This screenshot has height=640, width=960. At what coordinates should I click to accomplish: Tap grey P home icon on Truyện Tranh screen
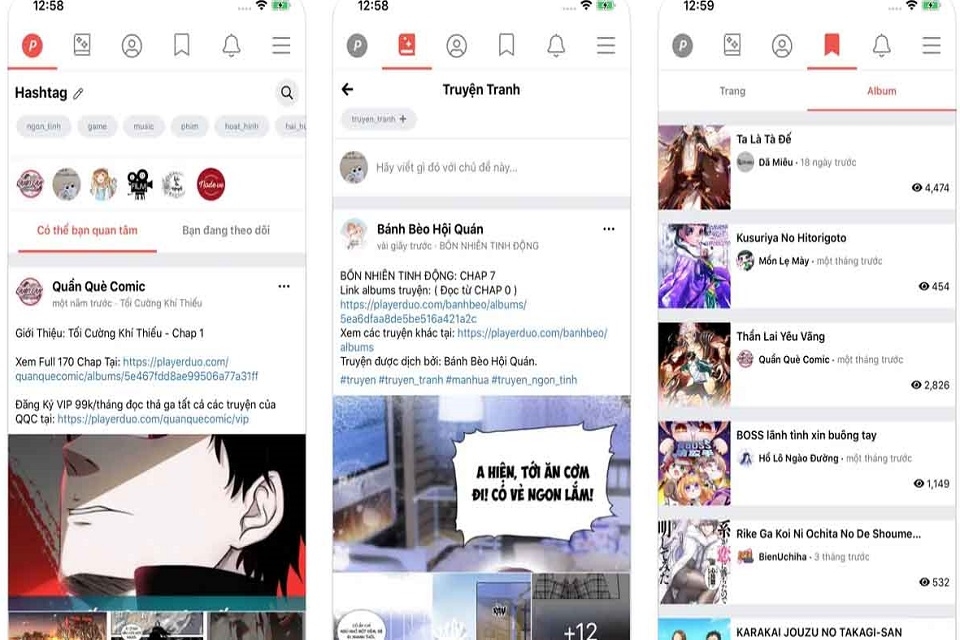[x=358, y=45]
